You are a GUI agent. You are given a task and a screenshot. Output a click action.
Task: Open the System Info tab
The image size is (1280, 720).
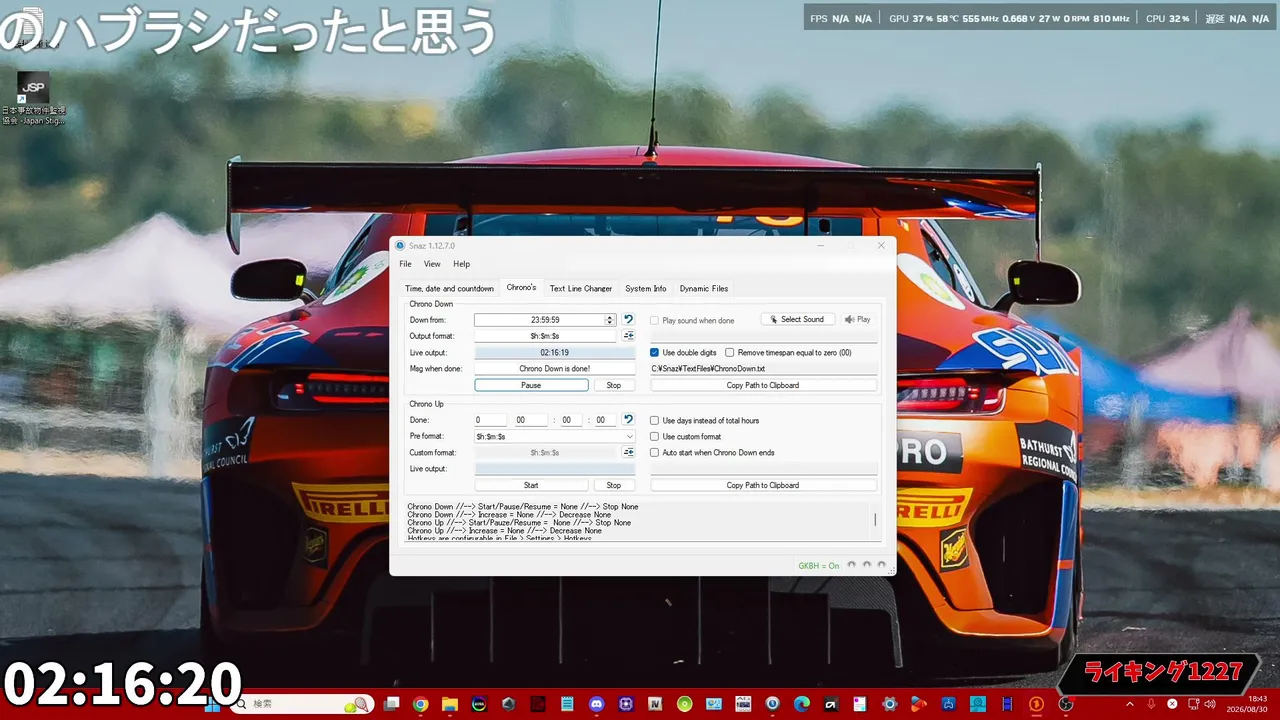coord(646,289)
